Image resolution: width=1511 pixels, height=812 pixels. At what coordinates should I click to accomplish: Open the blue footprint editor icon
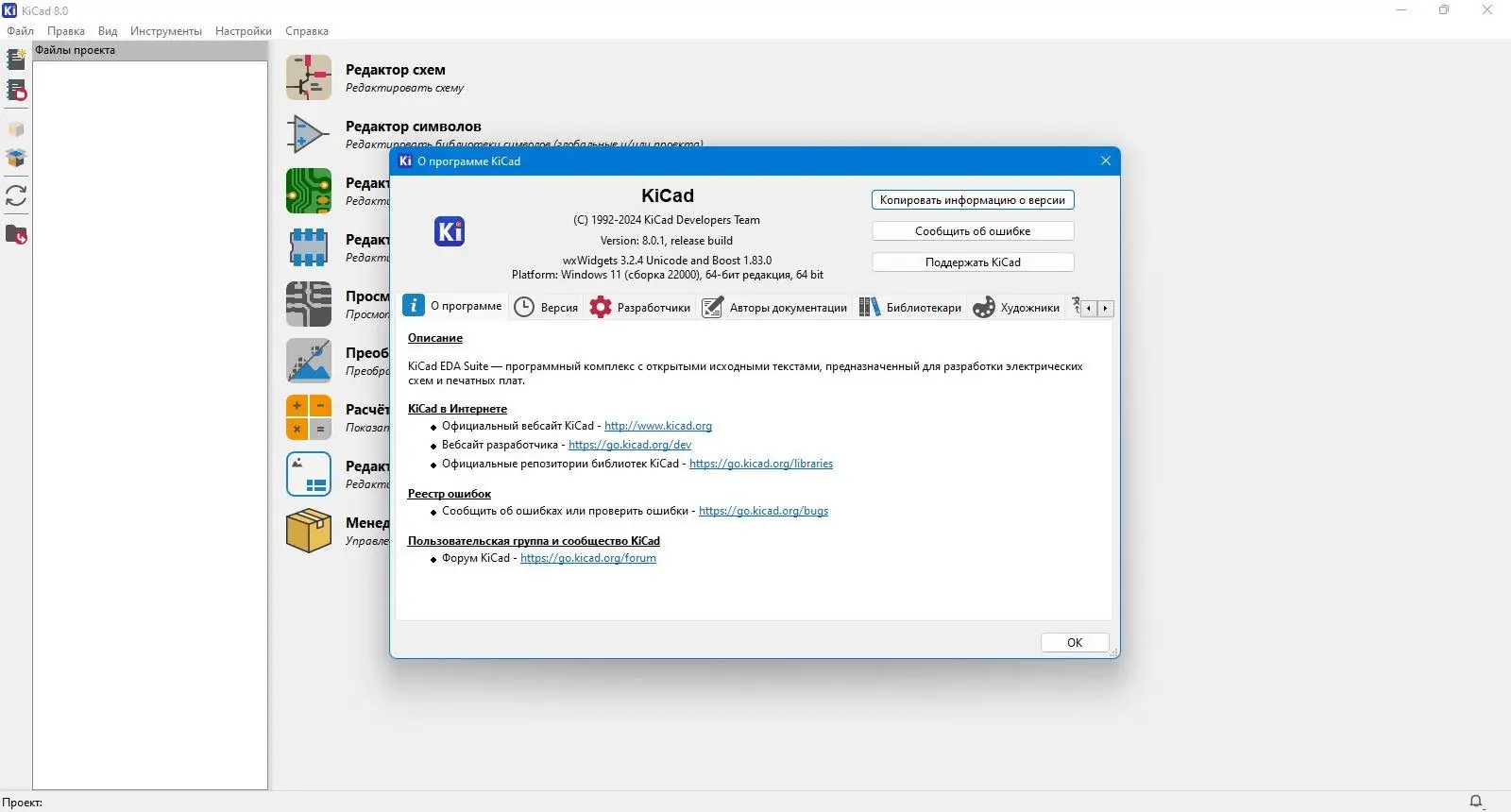[x=309, y=247]
